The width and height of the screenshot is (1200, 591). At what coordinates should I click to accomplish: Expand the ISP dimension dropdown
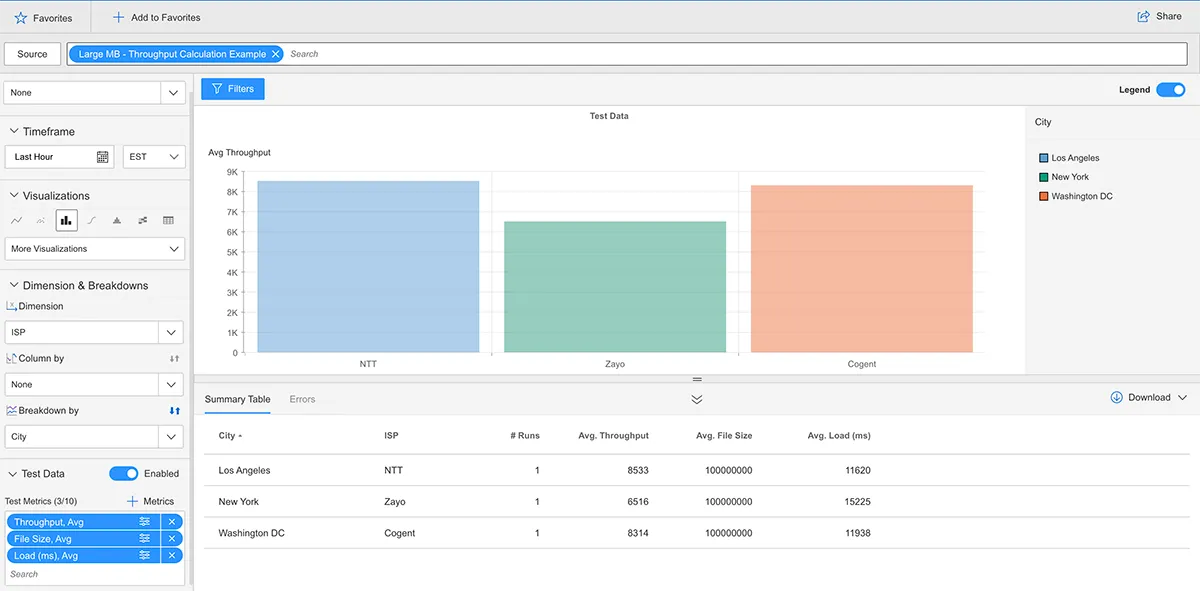click(x=95, y=332)
